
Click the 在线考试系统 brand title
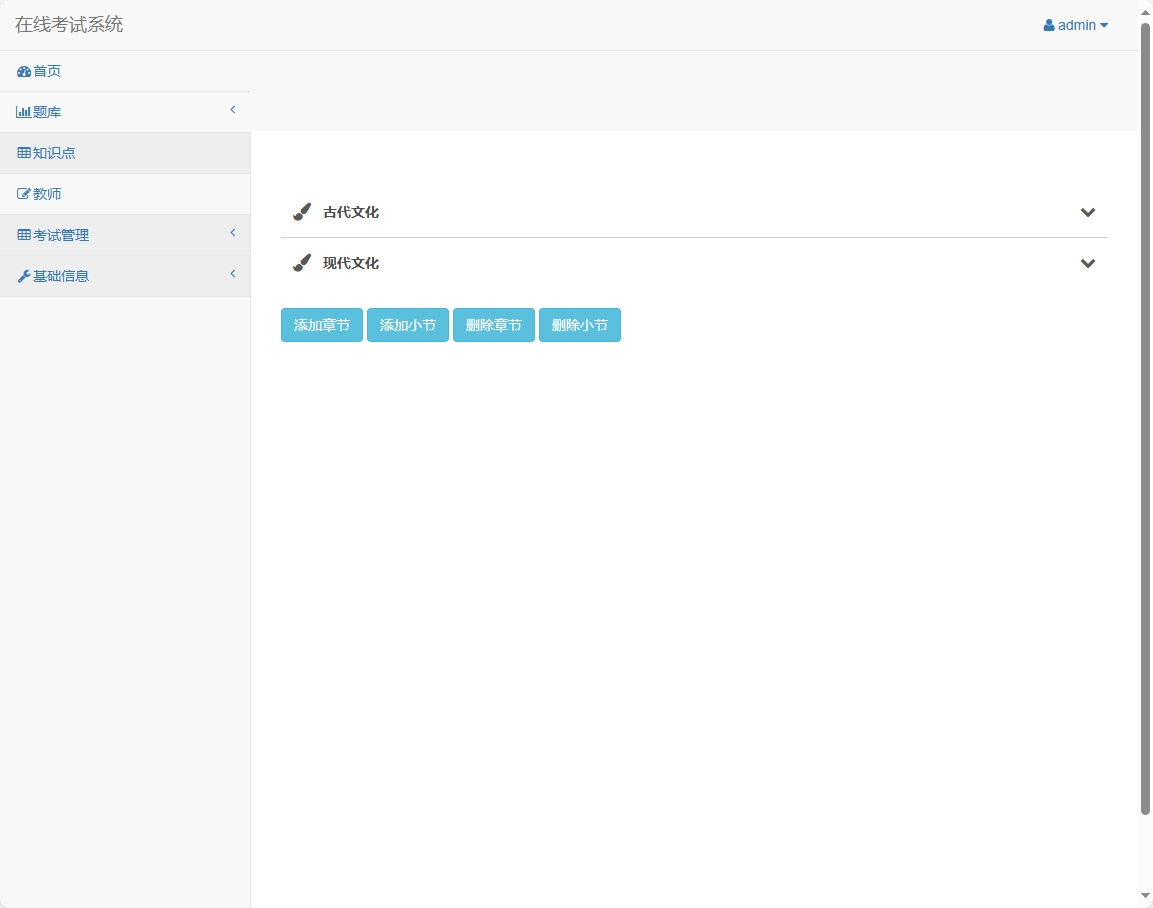69,25
